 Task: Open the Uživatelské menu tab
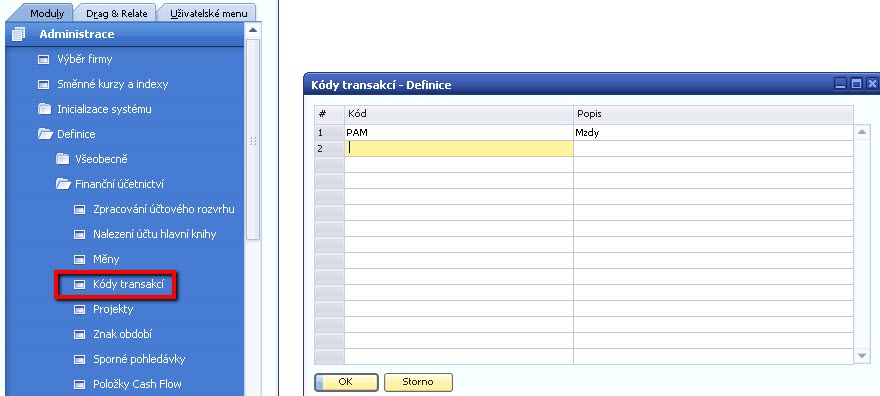point(208,13)
